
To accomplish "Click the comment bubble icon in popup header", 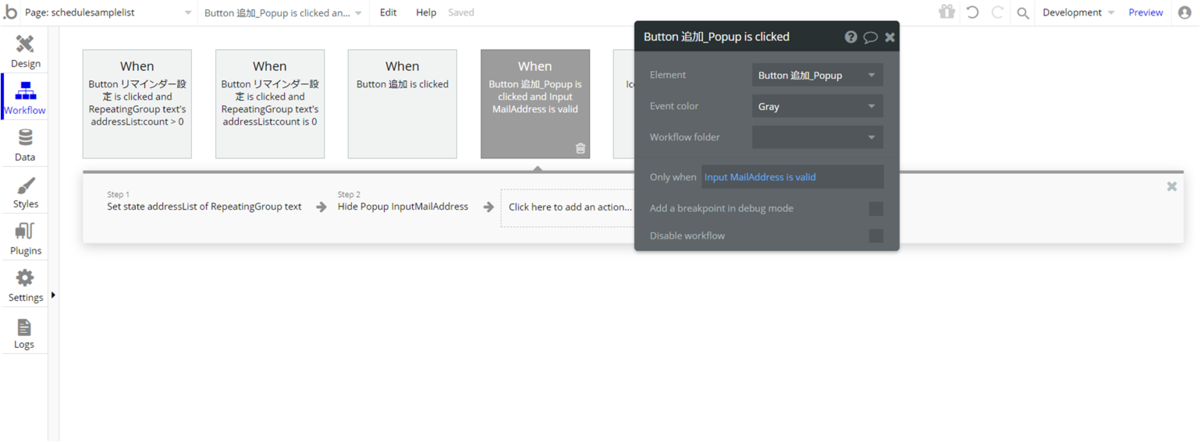I will coord(870,37).
